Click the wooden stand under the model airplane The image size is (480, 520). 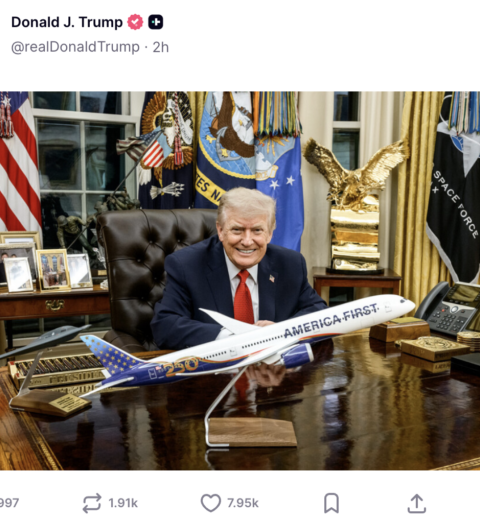pos(252,432)
